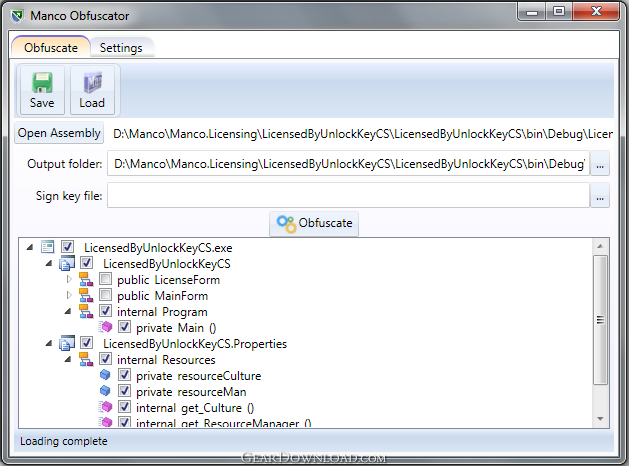Click the namespace icon beside LicensedByUnlockKeyCS.Properties
Screen dimensions: 629x466
(67, 344)
